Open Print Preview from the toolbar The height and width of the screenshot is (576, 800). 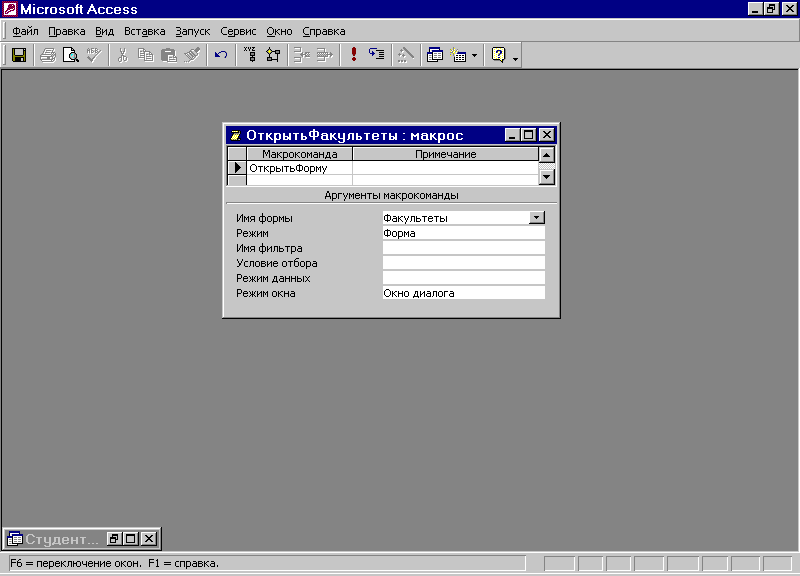[x=70, y=55]
